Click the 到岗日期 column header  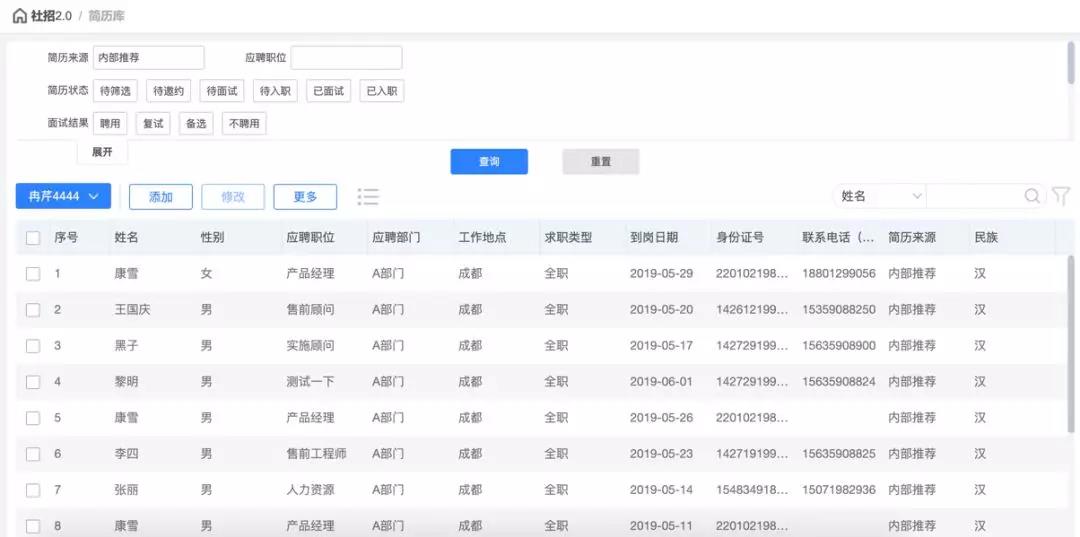[x=654, y=238]
